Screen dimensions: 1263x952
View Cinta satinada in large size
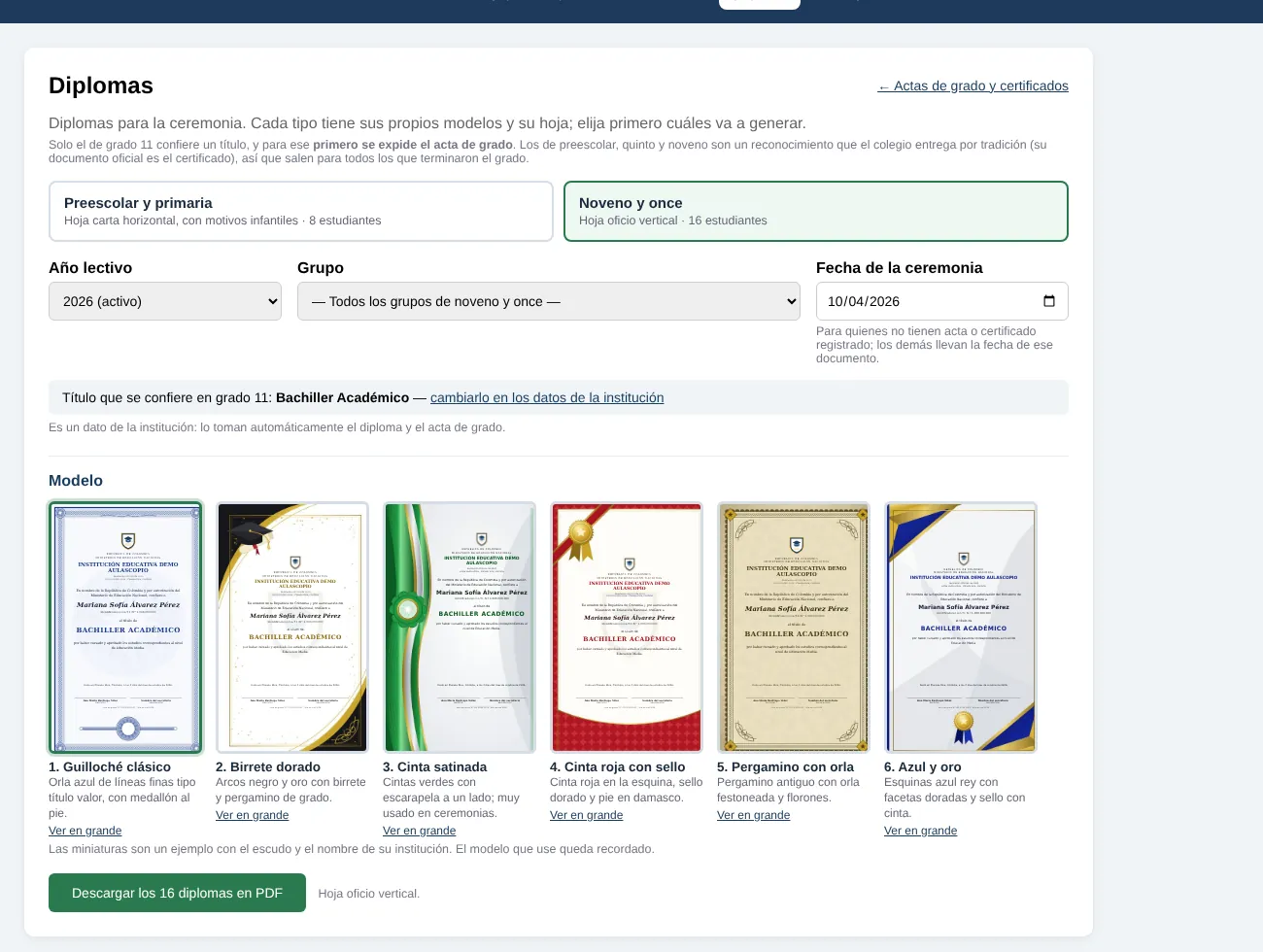(x=420, y=831)
